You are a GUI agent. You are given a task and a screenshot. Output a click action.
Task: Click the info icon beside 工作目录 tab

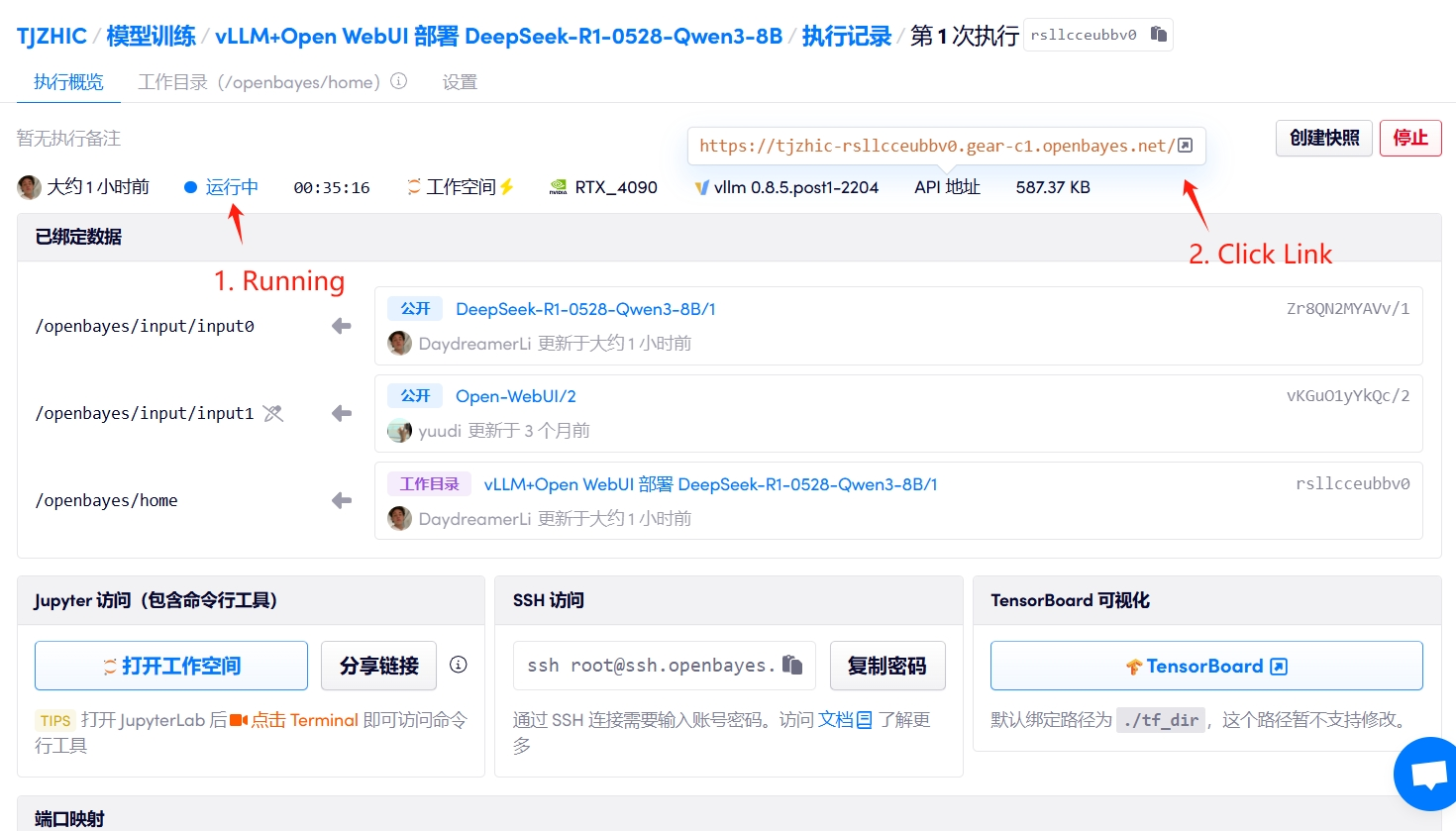(x=399, y=81)
